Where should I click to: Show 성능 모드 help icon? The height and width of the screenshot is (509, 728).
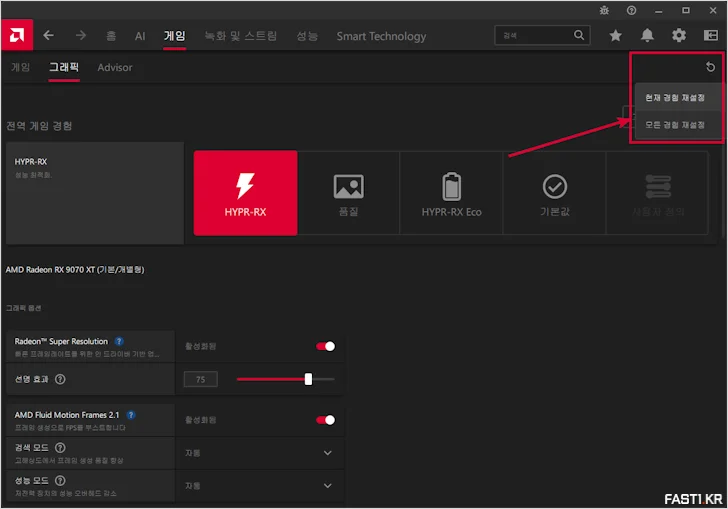click(60, 480)
